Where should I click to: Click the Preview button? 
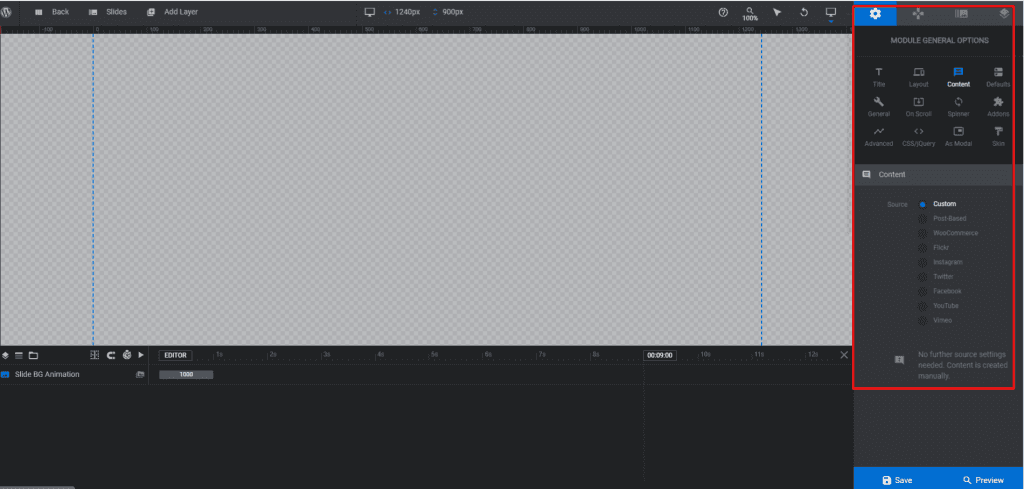(x=982, y=480)
